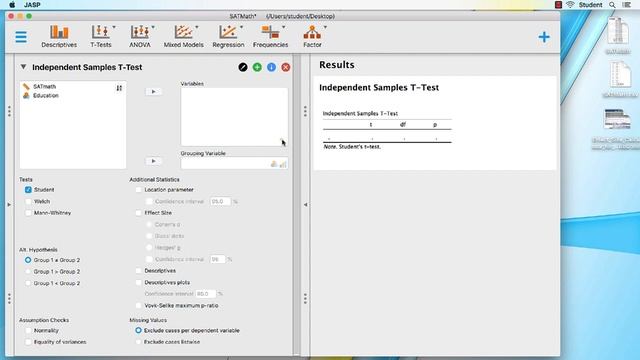Select Group 1 < Group 2 hypothesis
Viewport: 640px width, 360px height.
28,283
